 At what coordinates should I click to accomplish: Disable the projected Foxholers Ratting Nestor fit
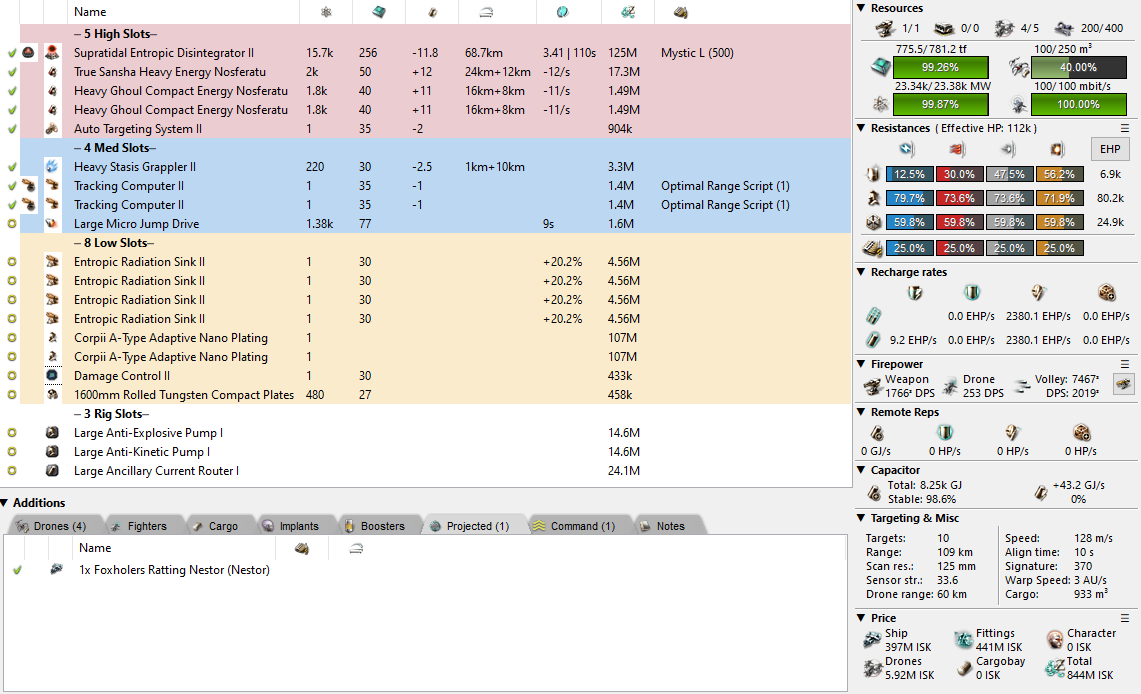(x=17, y=570)
